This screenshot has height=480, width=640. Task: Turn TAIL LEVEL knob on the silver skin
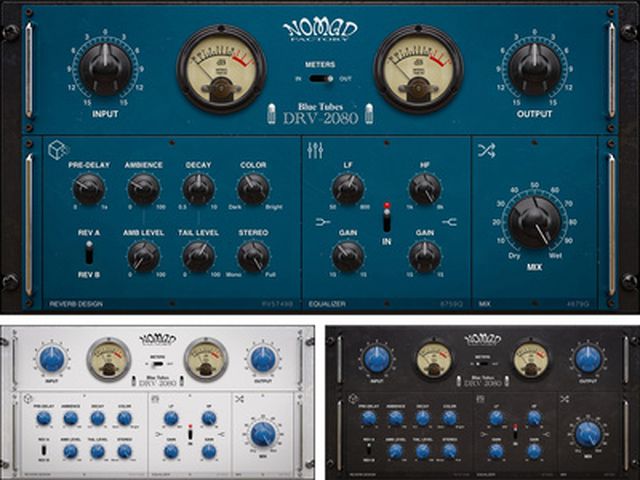98,451
